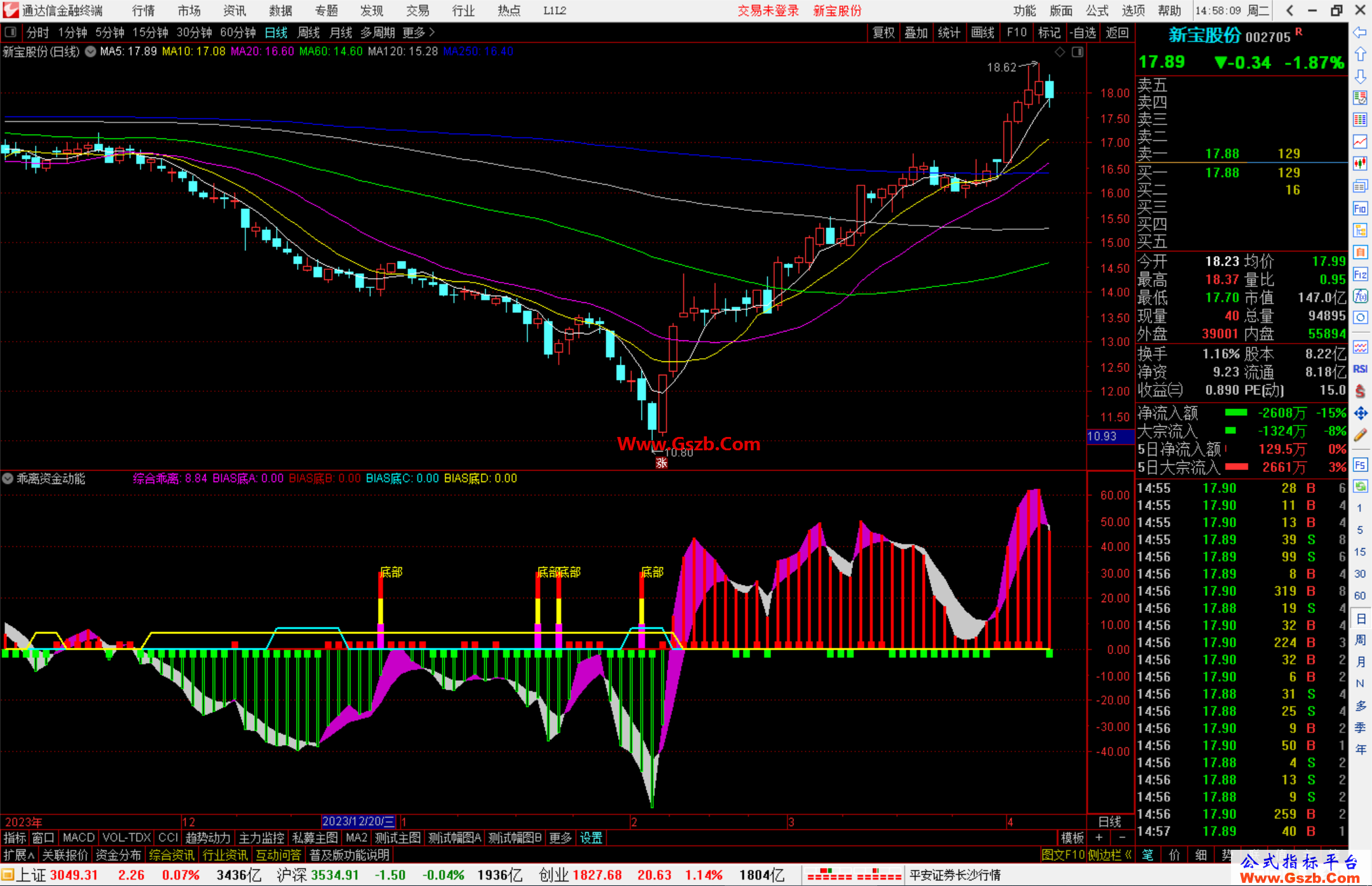Click the diamond icon above main chart
This screenshot has width=1372, height=886.
click(x=1060, y=52)
